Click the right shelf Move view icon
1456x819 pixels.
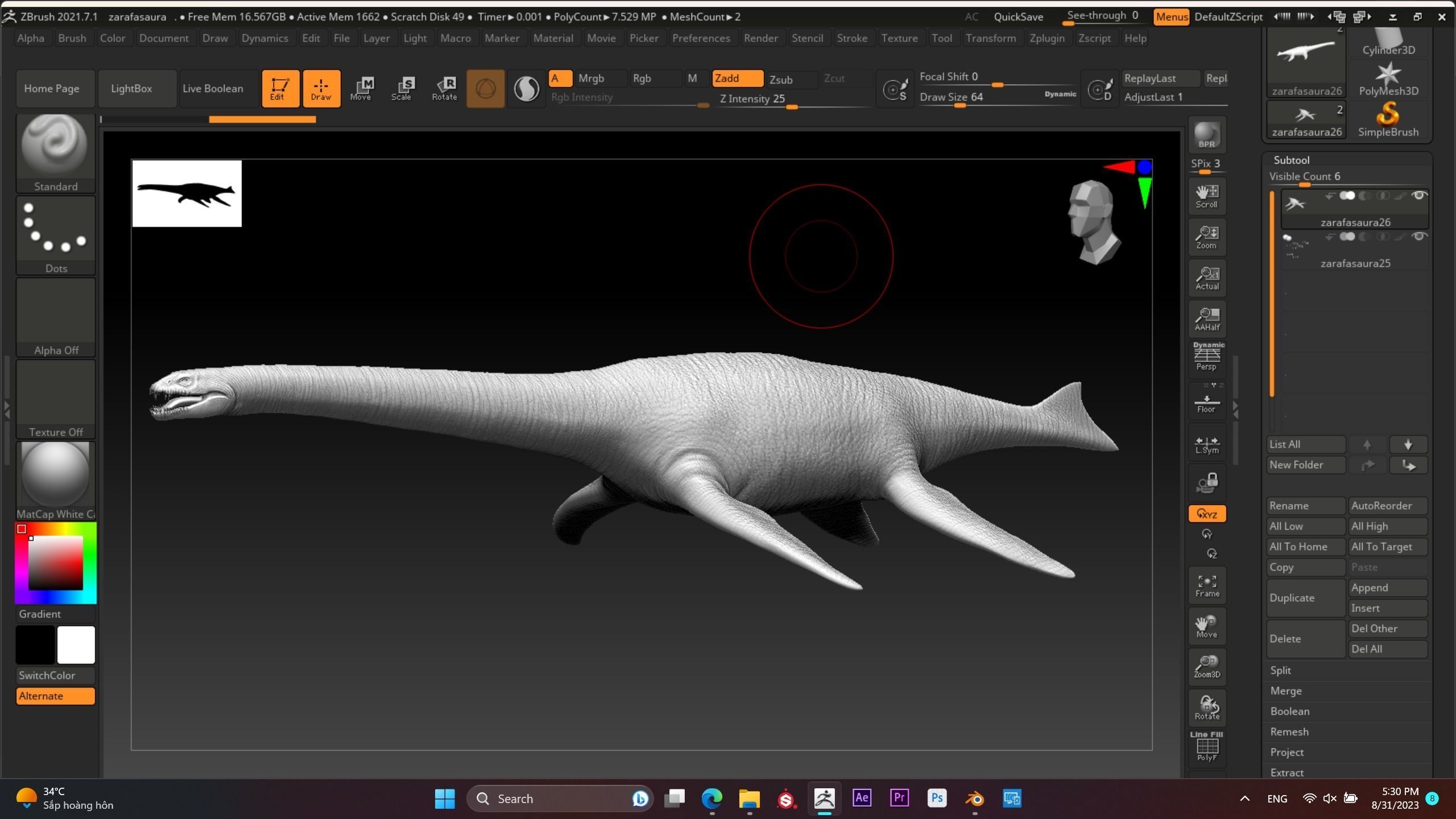point(1207,626)
